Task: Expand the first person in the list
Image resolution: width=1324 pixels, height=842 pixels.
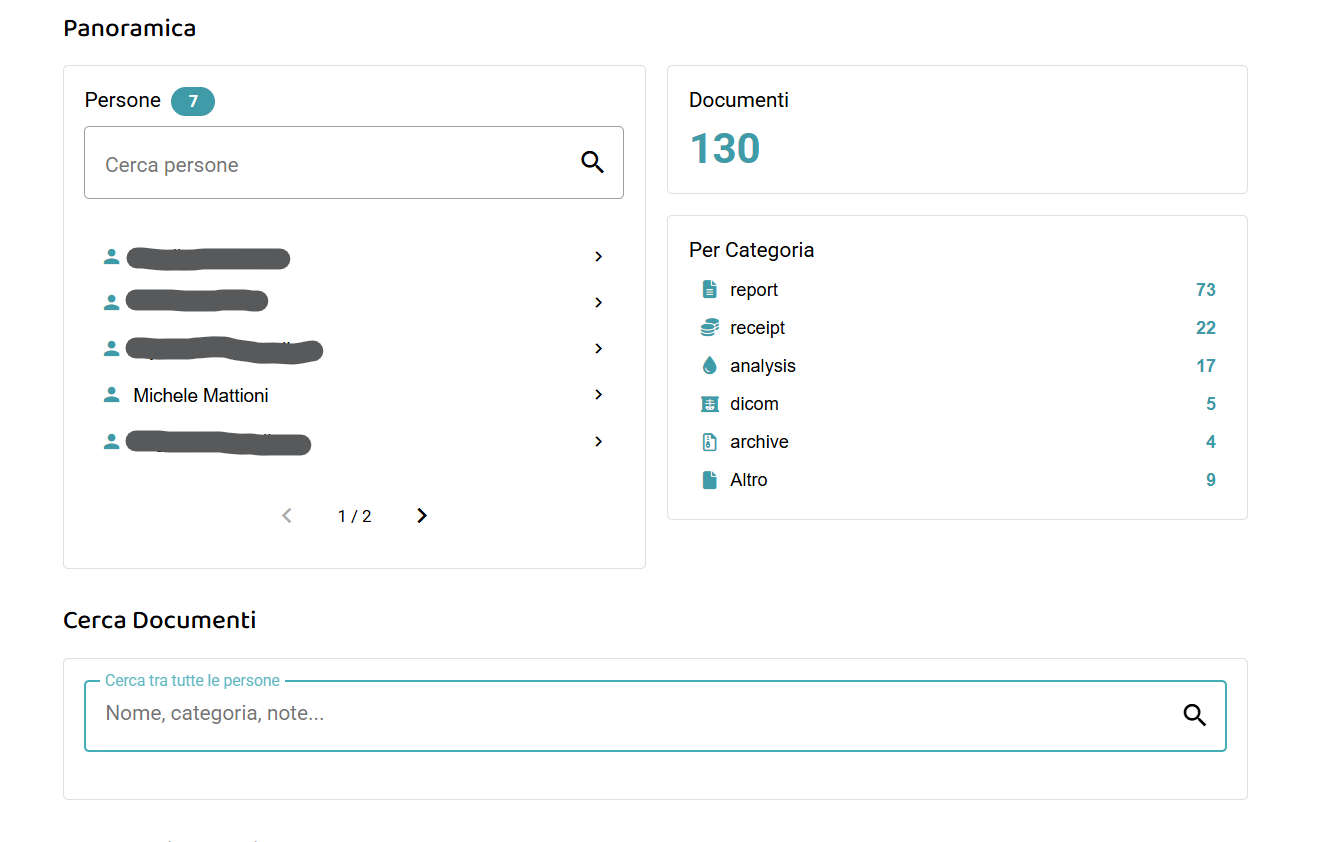Action: click(x=598, y=257)
